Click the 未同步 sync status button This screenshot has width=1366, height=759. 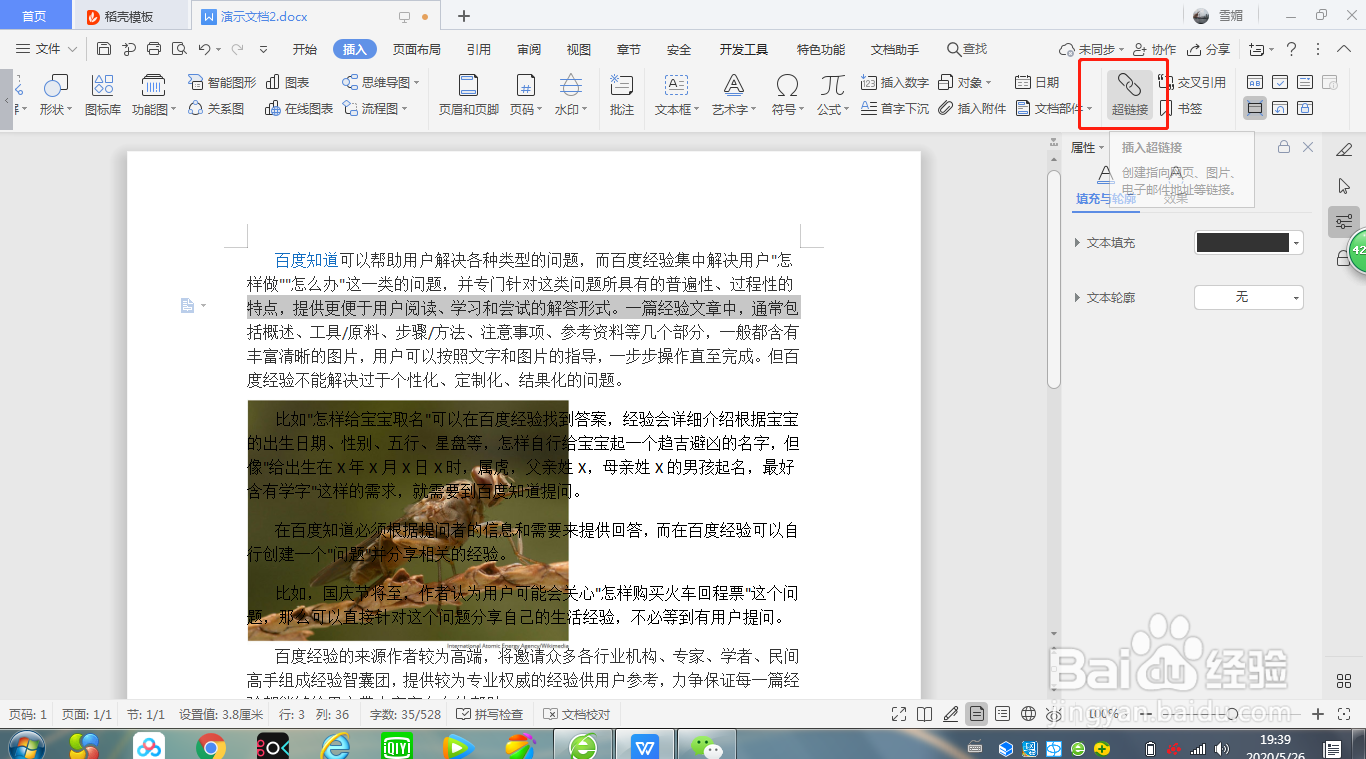click(x=1092, y=49)
